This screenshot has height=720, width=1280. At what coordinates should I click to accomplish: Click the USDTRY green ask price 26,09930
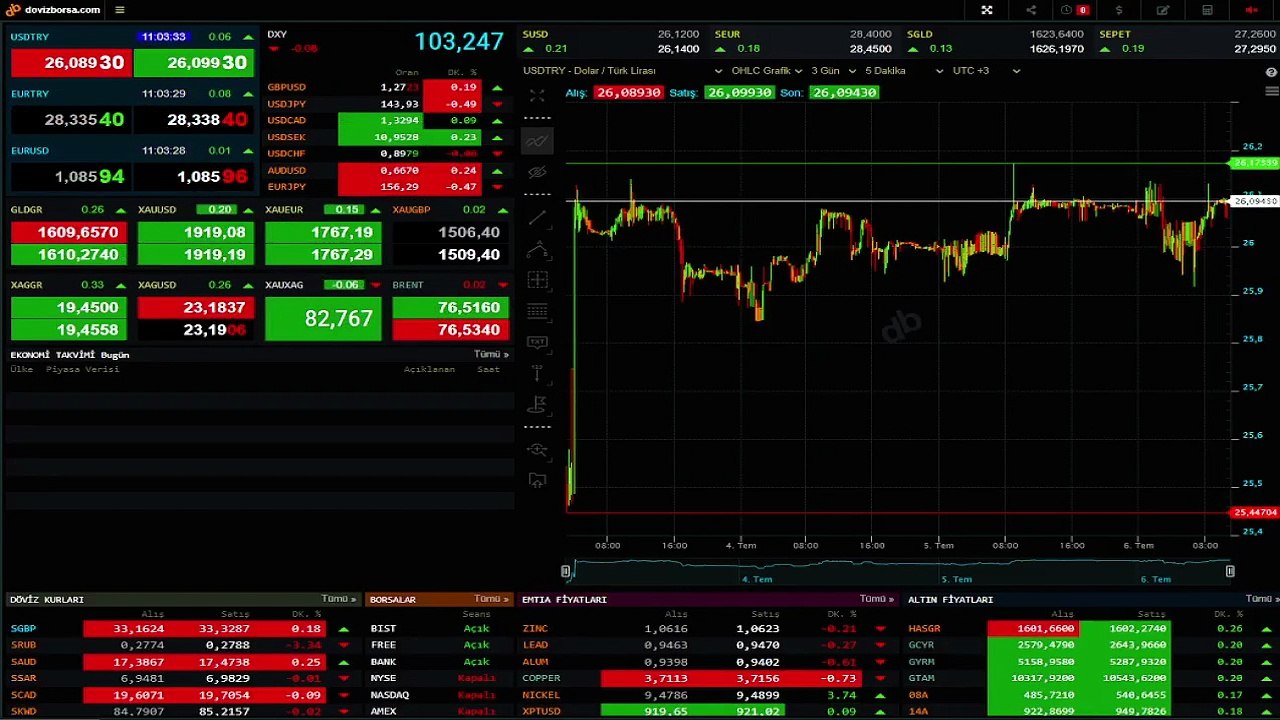tap(194, 62)
